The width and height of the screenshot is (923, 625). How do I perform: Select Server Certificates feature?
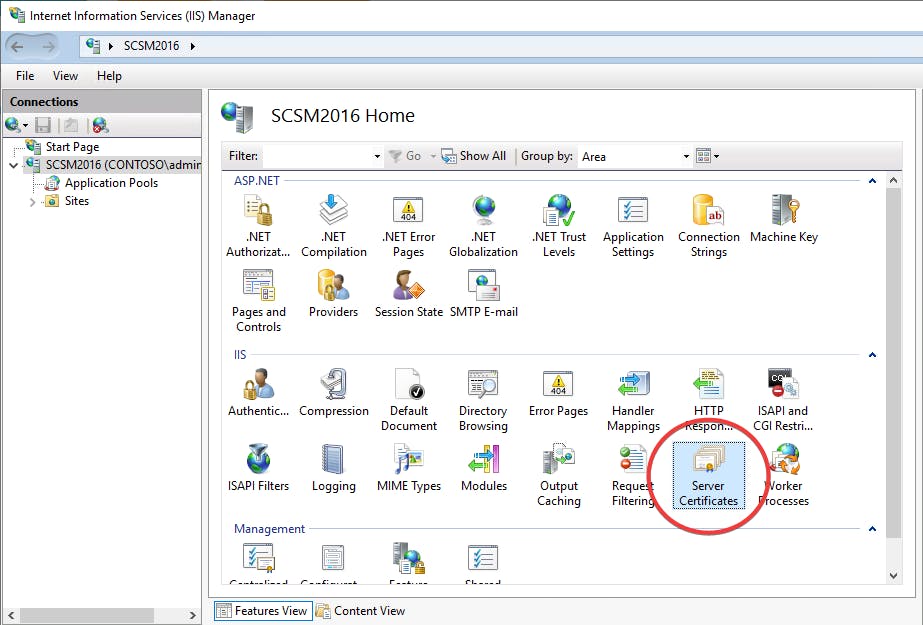coord(709,476)
